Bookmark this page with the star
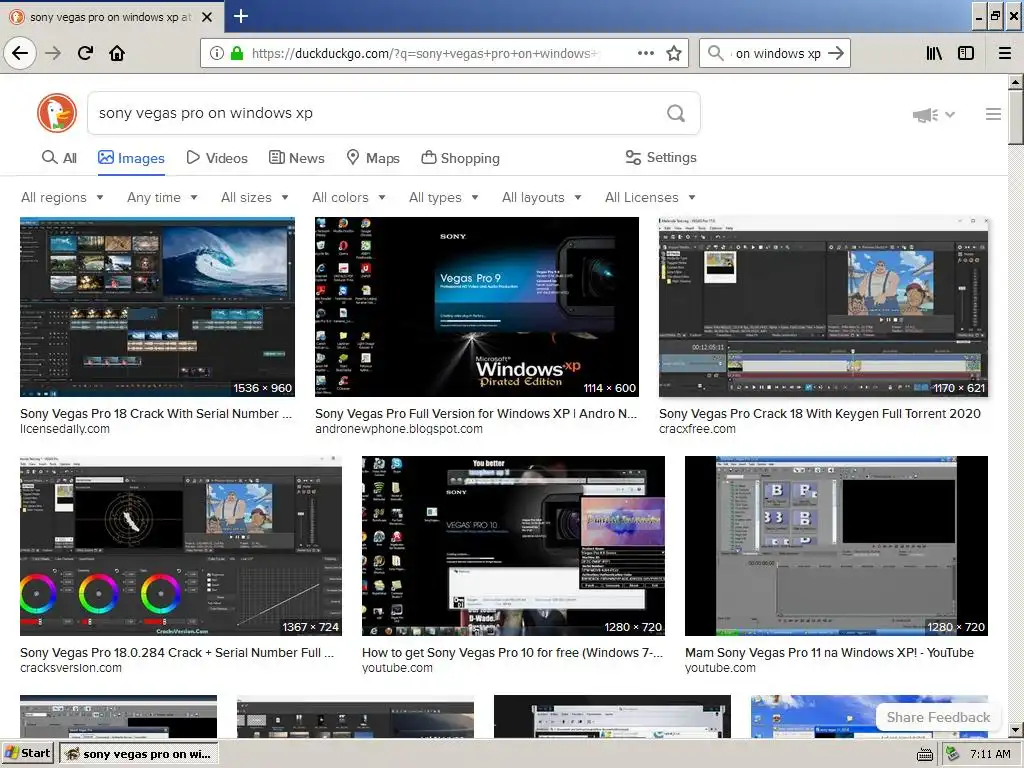This screenshot has height=768, width=1024. (674, 54)
